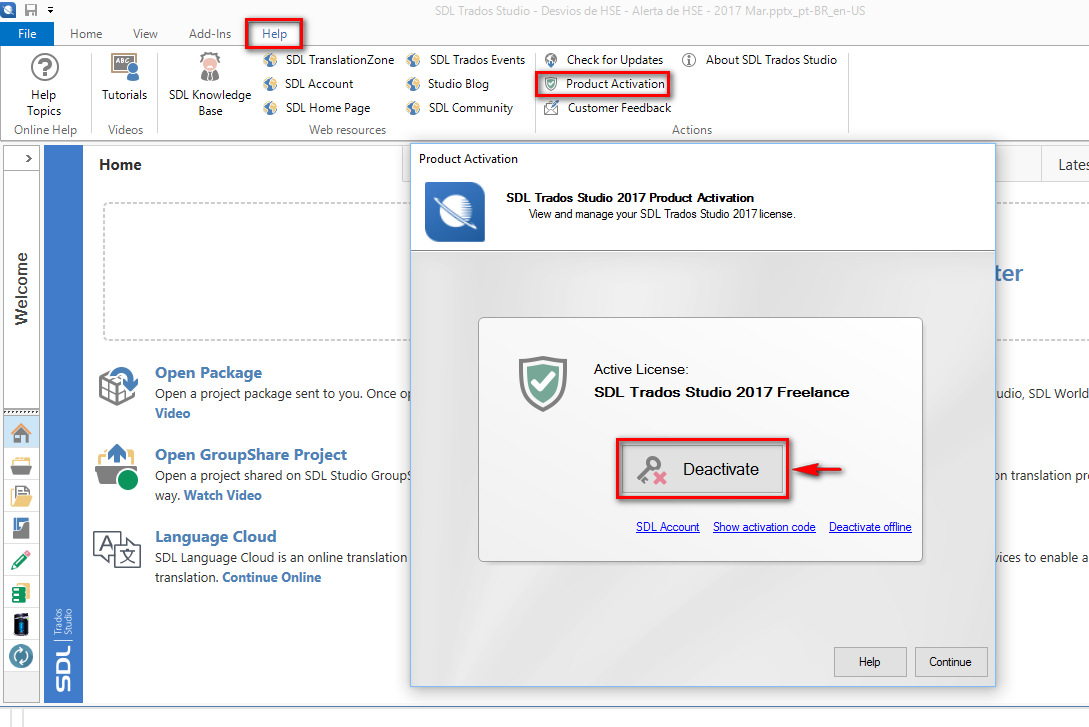Open SDL Account in ribbon

[308, 84]
